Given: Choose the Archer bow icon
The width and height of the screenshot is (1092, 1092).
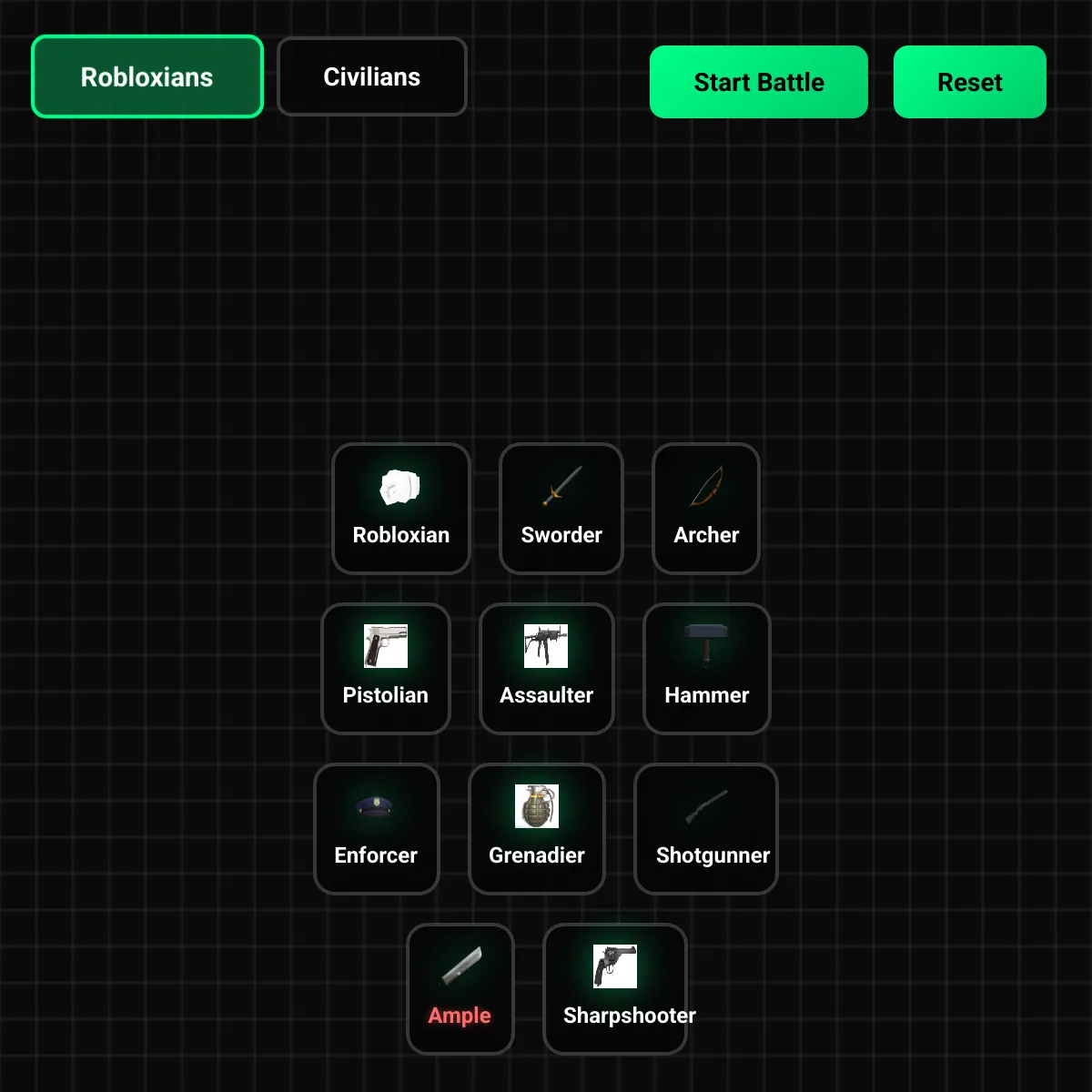Looking at the screenshot, I should click(x=706, y=487).
